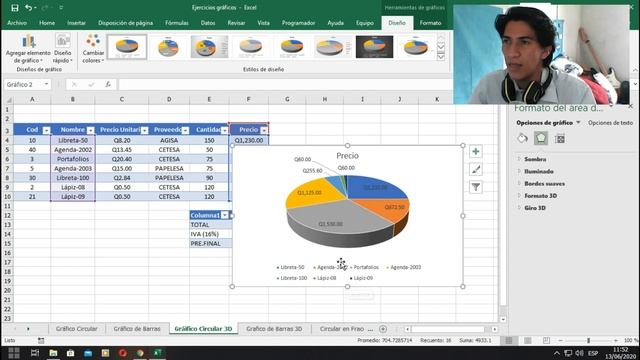
Task: Open Precio Unitario filter dropdown
Action: 144,130
